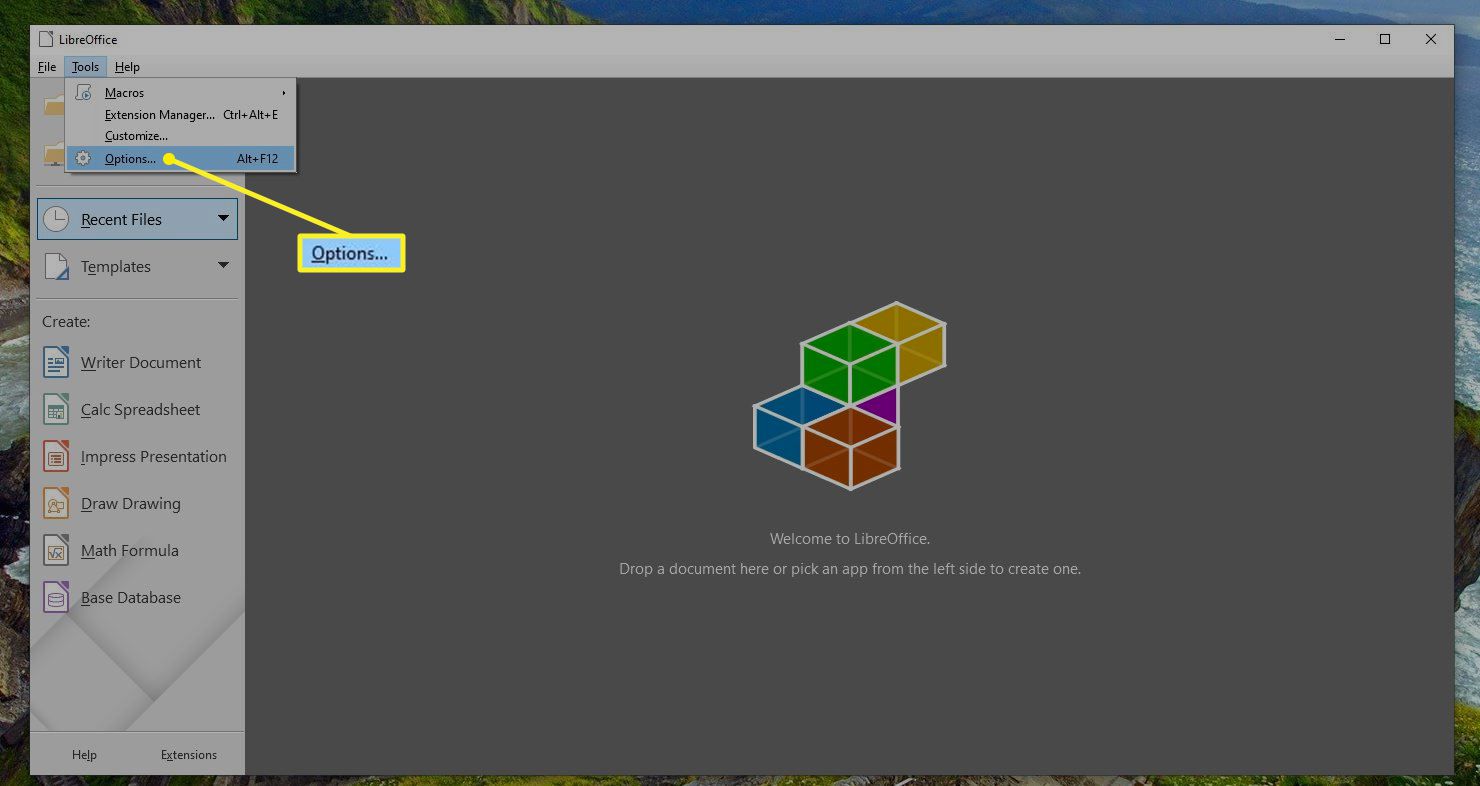Choose Extension Manager... from the Tools menu
The image size is (1480, 786).
pyautogui.click(x=181, y=114)
